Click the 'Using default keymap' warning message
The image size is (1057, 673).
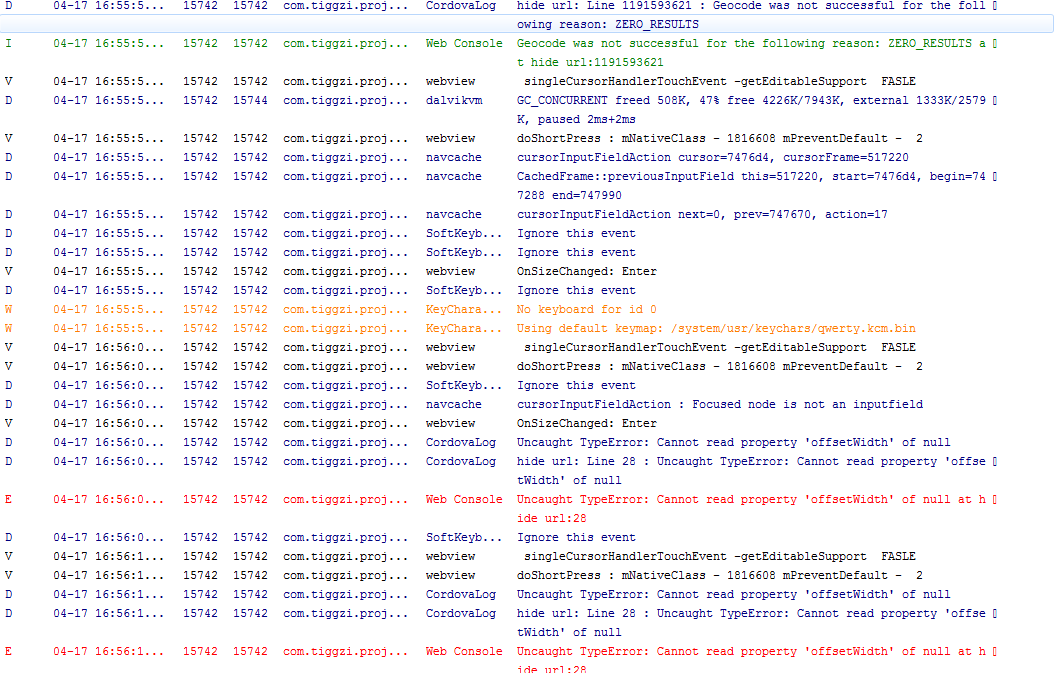click(x=715, y=328)
